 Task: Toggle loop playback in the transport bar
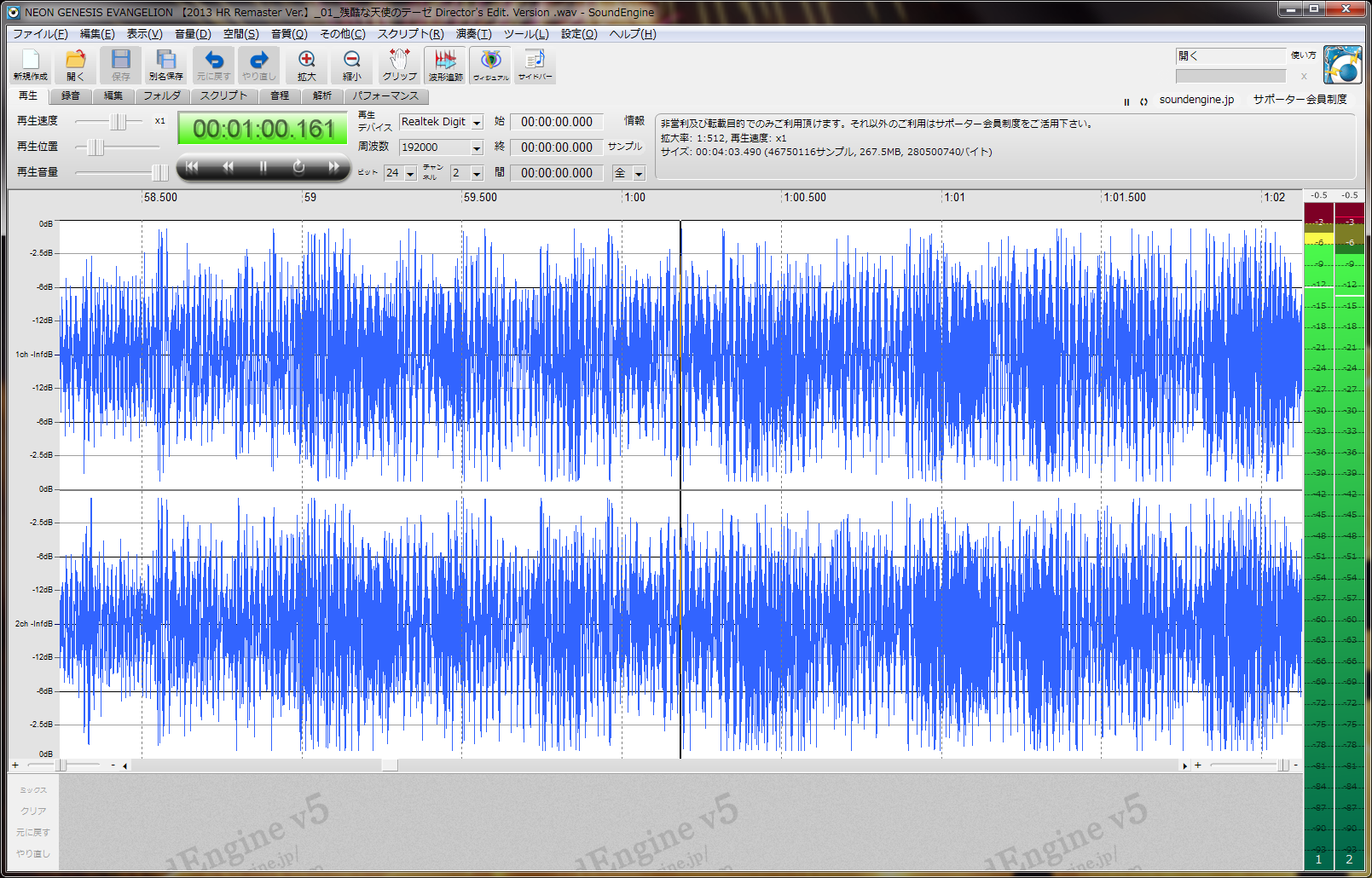tap(298, 167)
